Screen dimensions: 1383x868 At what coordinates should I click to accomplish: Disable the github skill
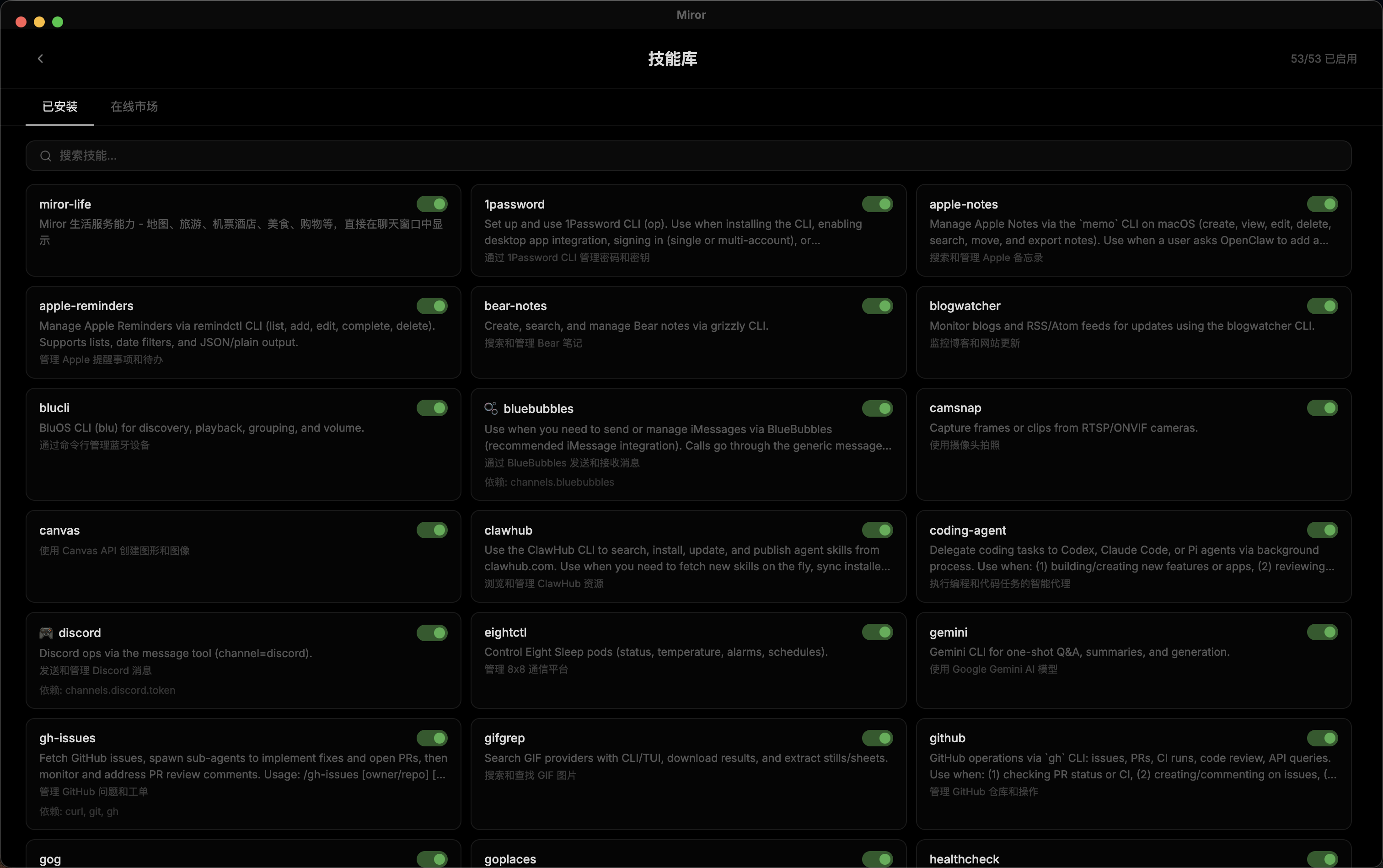(1323, 738)
